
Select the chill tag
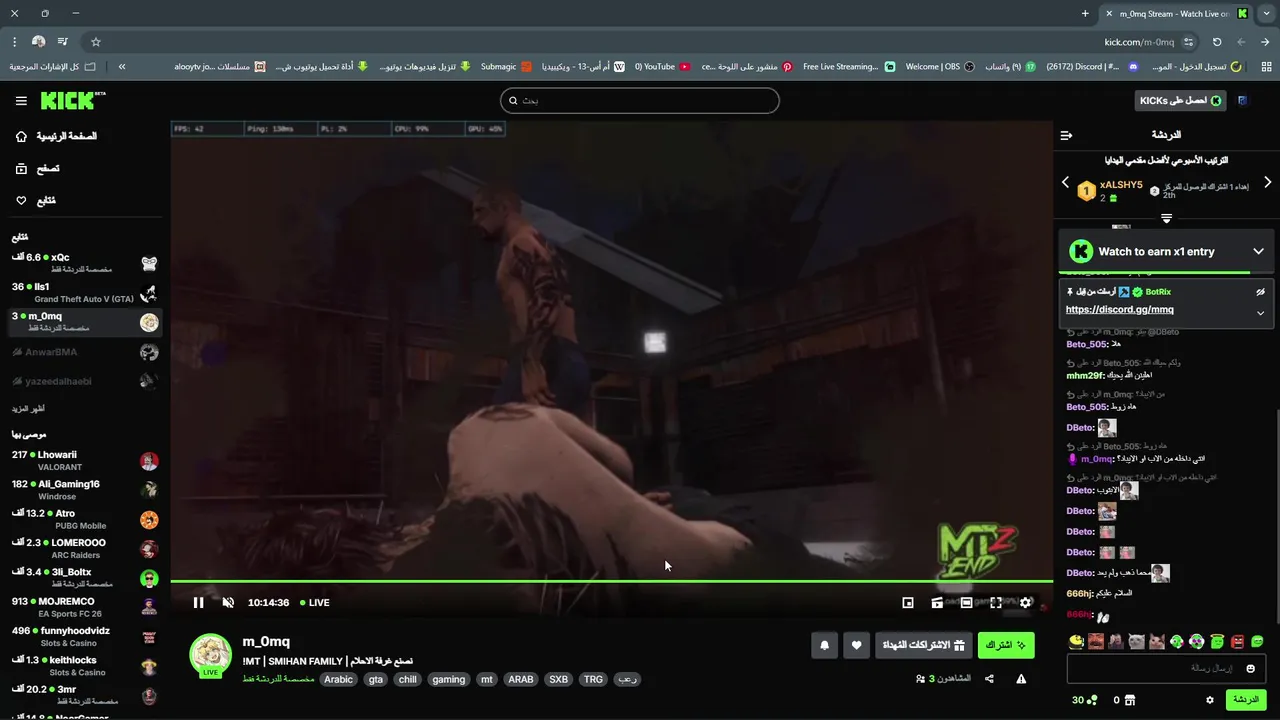click(x=407, y=679)
